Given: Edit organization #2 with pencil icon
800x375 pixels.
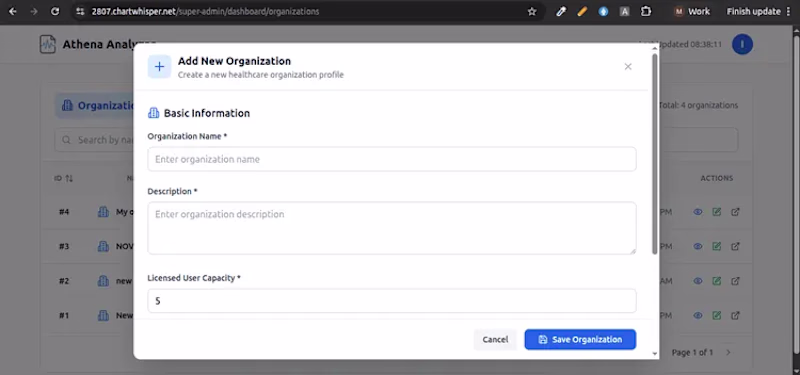Looking at the screenshot, I should (717, 281).
